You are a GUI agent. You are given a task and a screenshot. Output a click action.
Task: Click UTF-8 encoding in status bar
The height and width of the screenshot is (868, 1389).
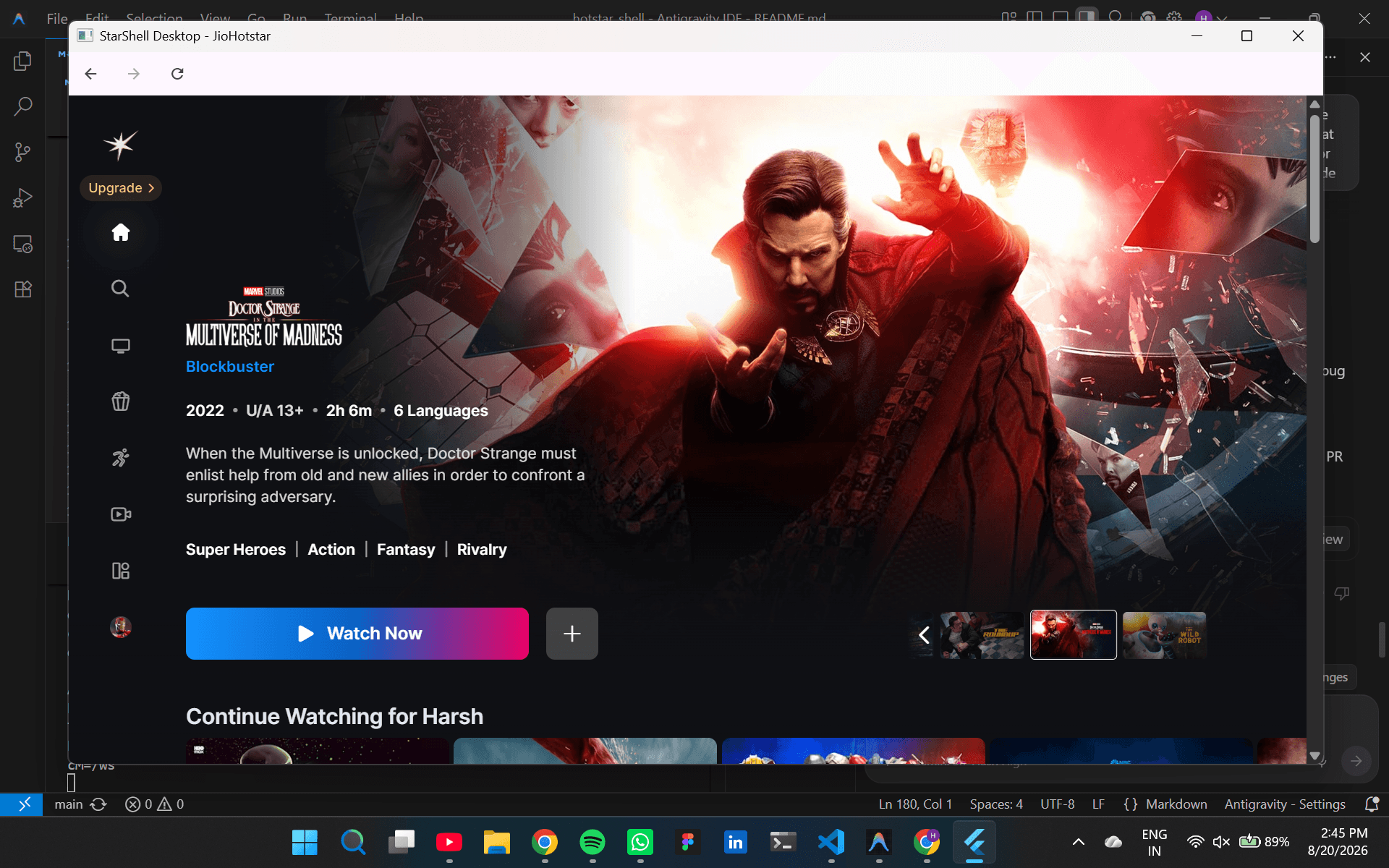coord(1058,804)
